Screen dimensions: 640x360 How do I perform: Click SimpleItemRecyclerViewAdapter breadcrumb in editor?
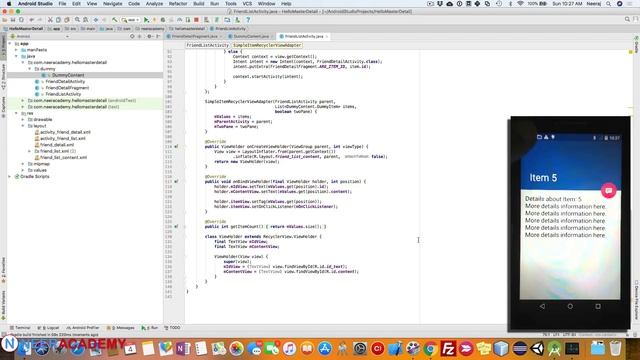tap(267, 45)
